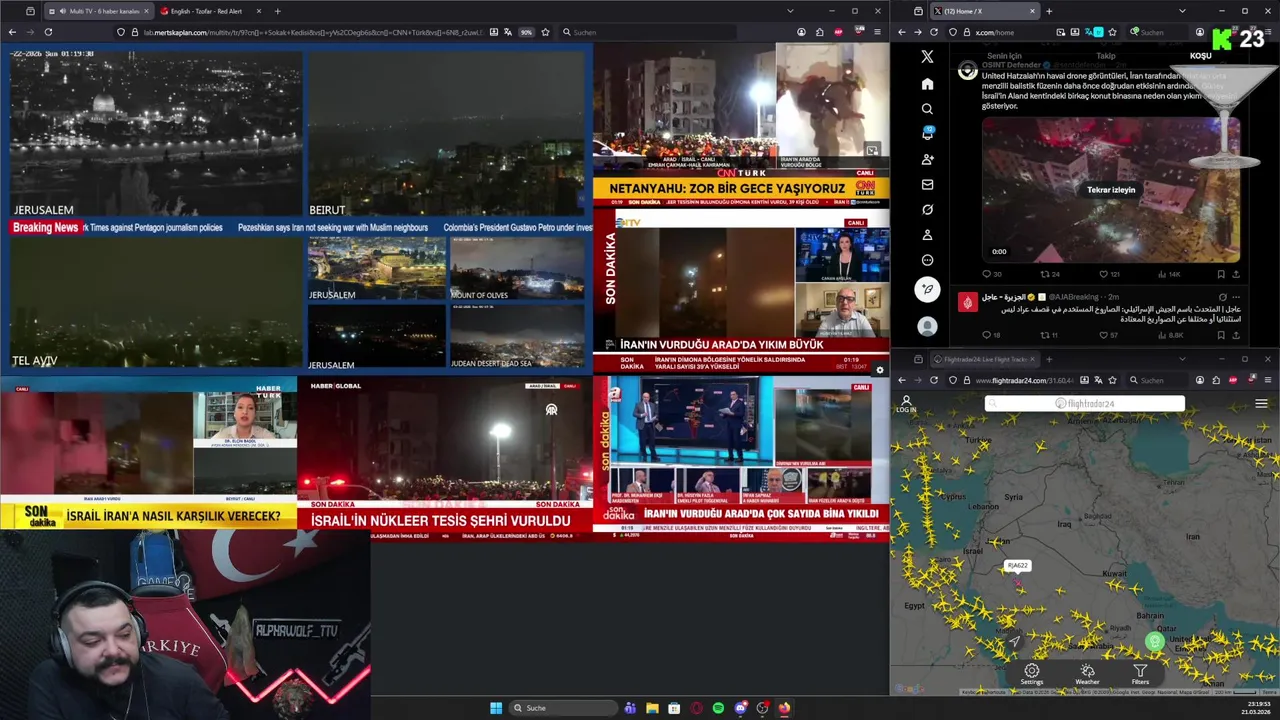The height and width of the screenshot is (720, 1280).
Task: Click 90% zoom indicator in address bar
Action: (526, 32)
